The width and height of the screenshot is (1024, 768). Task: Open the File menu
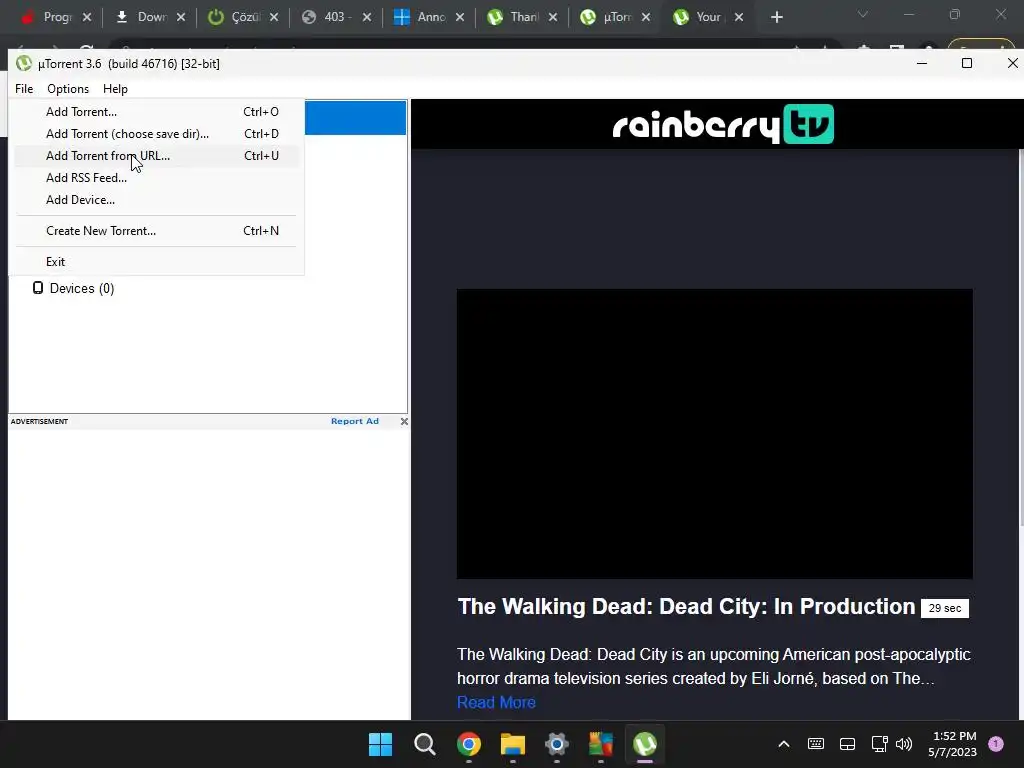[x=24, y=89]
